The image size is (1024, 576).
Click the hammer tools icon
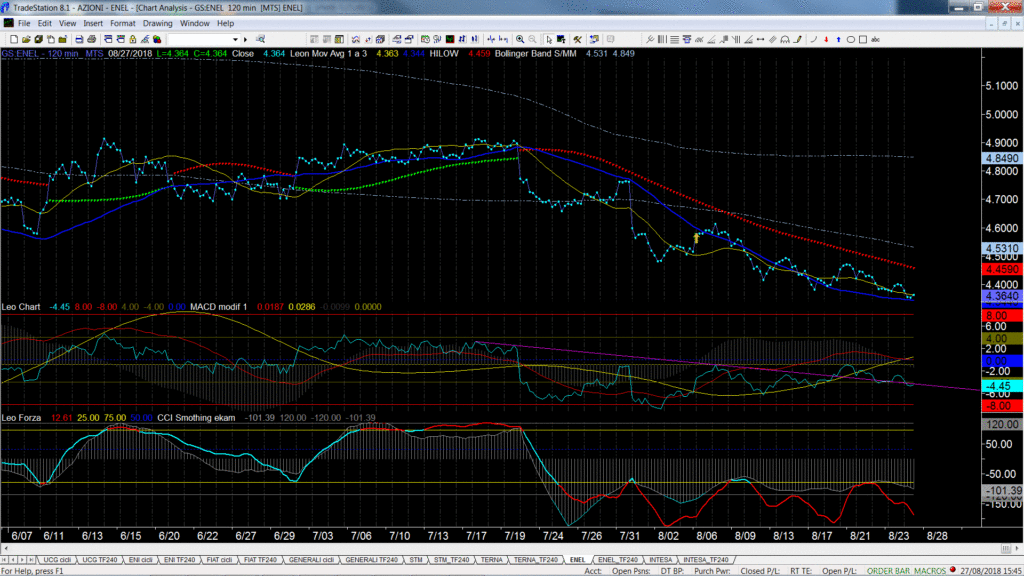(x=577, y=40)
